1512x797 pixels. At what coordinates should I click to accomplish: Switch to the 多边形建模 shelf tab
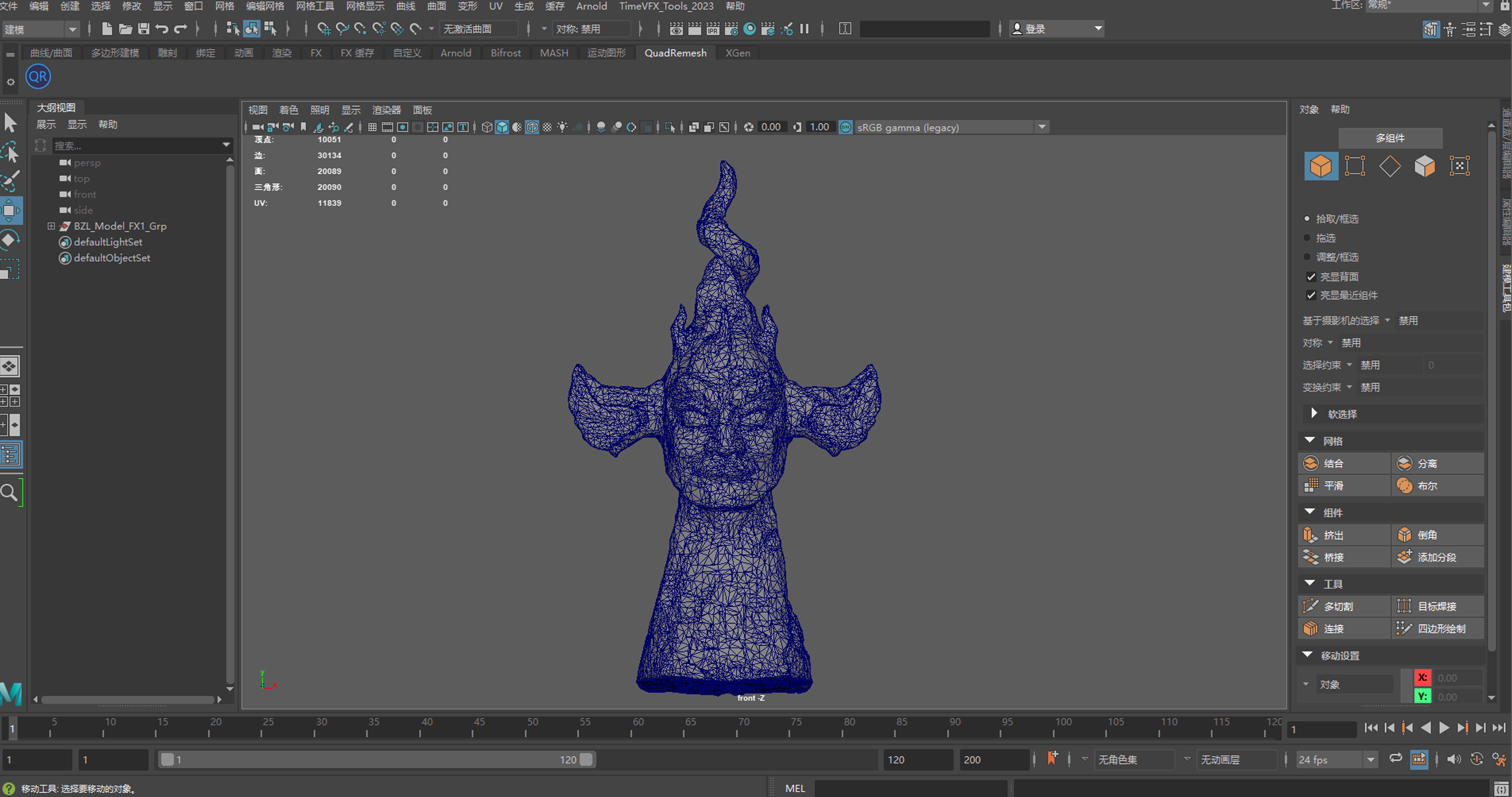(115, 53)
